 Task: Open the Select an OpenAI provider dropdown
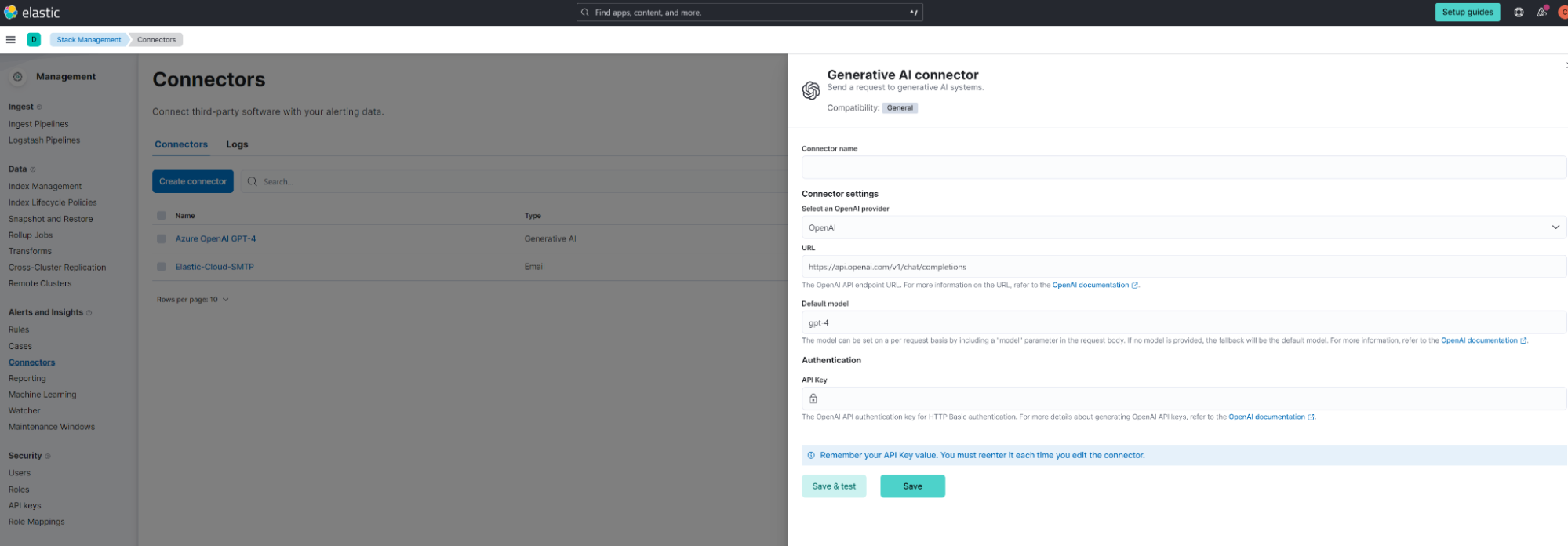pyautogui.click(x=1184, y=227)
